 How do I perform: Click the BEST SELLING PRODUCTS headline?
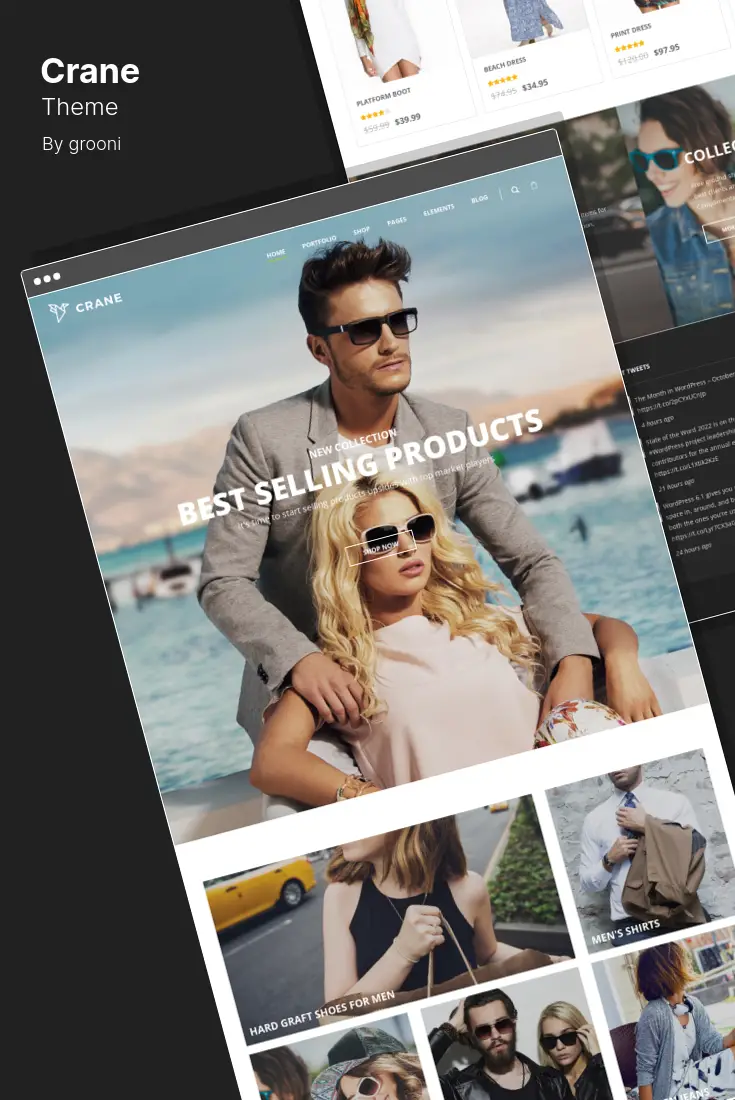click(x=360, y=467)
